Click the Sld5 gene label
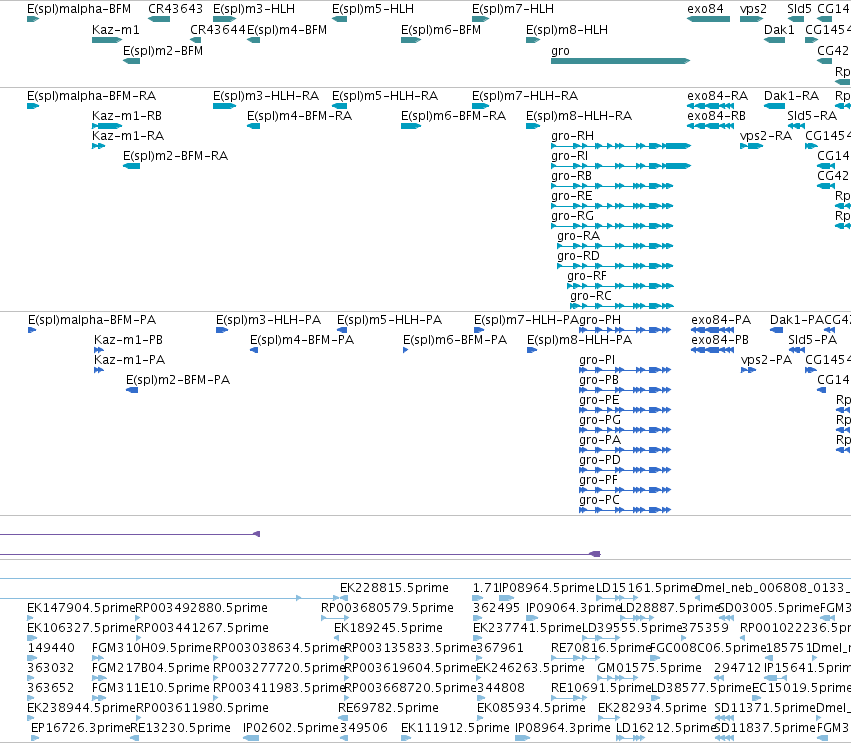 (x=799, y=9)
